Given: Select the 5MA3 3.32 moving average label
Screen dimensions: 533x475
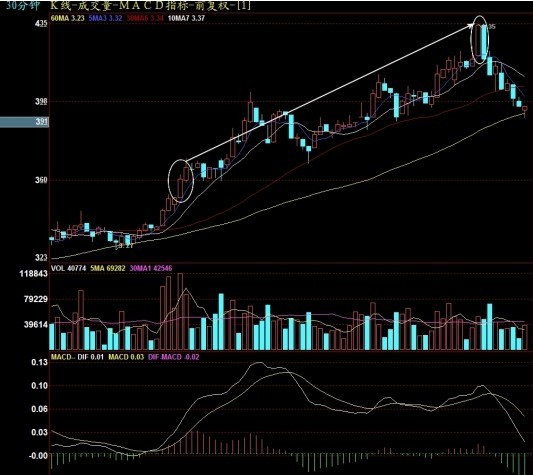Looking at the screenshot, I should click(x=105, y=18).
